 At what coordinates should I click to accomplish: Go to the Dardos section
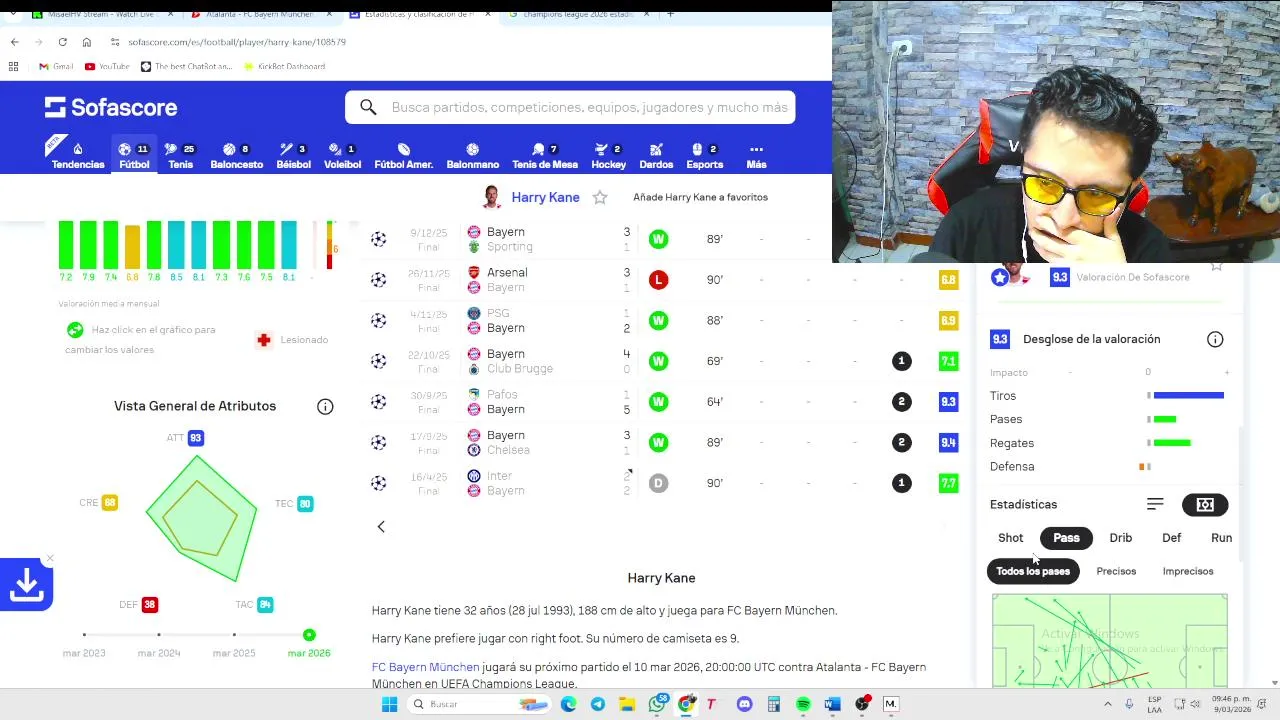[656, 155]
